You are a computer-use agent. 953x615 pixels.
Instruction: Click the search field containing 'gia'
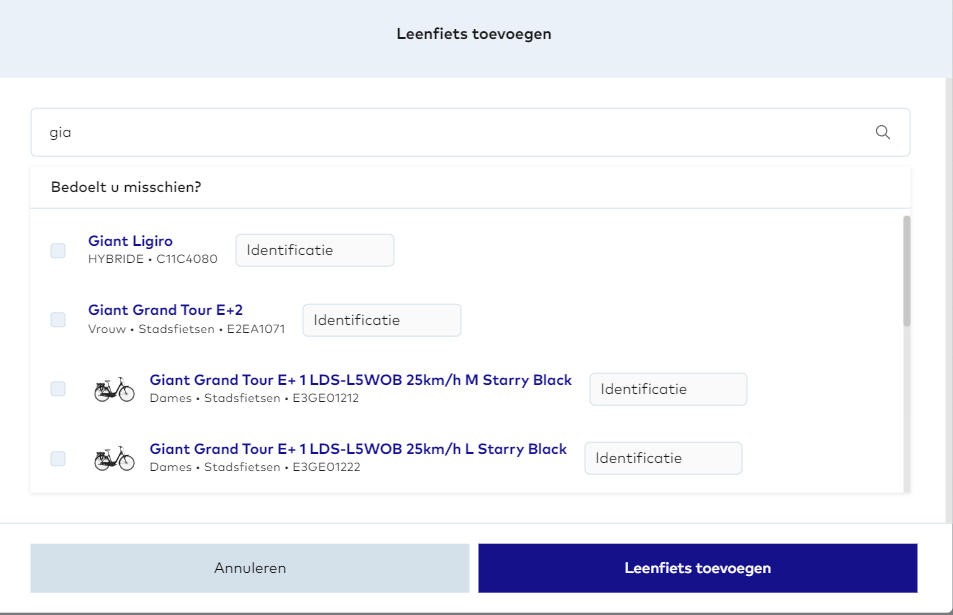[x=450, y=132]
